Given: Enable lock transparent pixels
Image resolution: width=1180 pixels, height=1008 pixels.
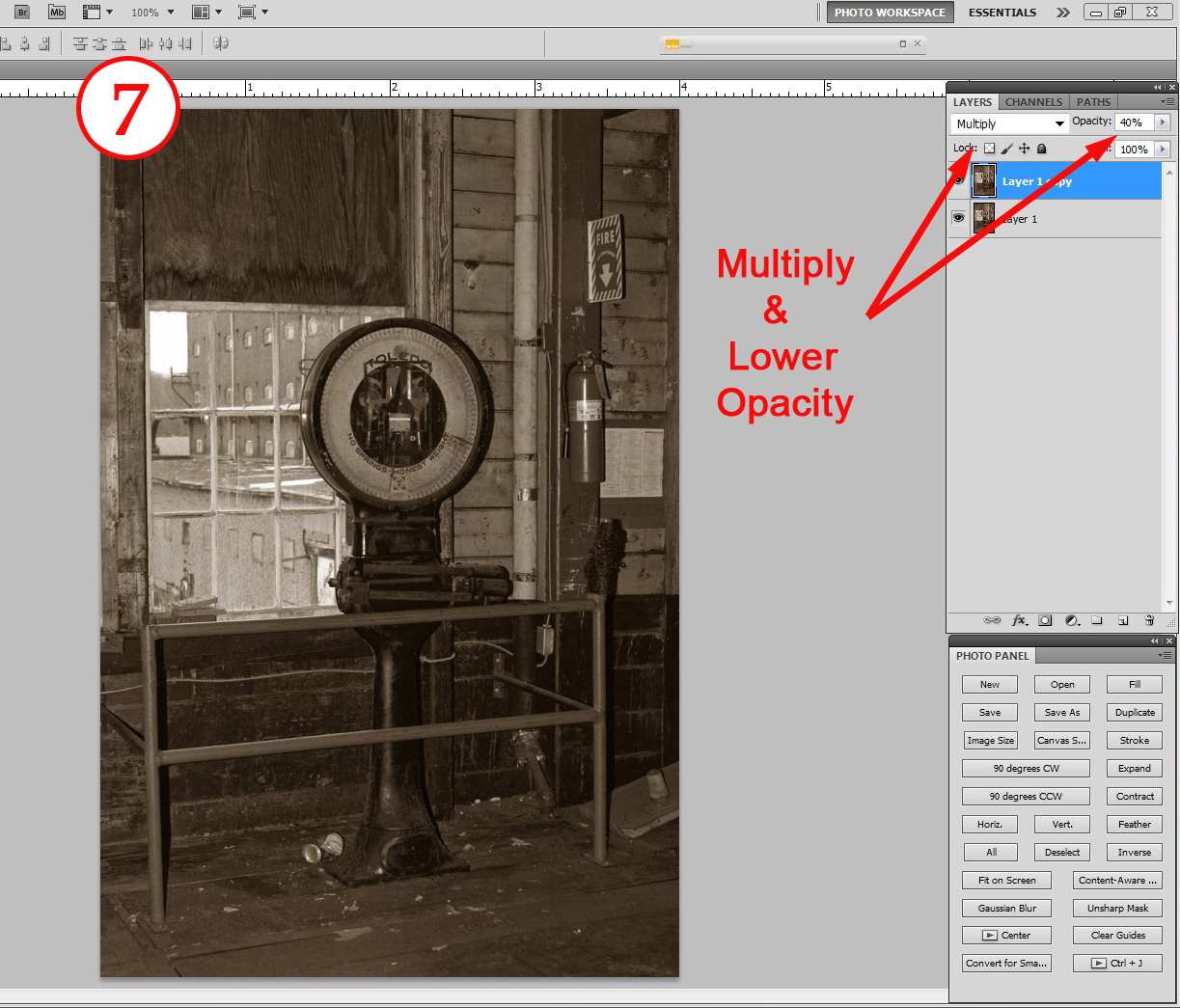Looking at the screenshot, I should point(989,148).
